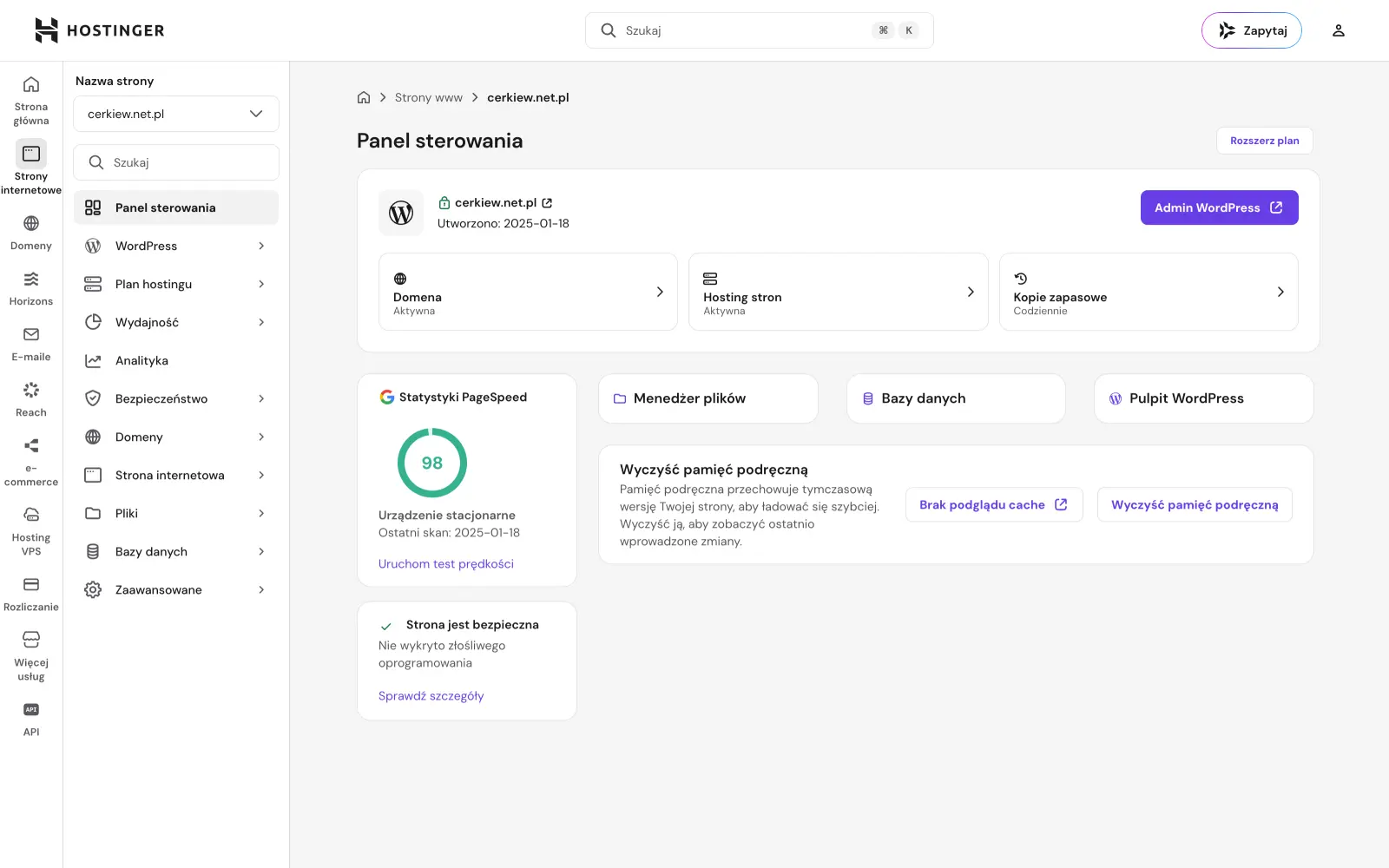Open cerkiew.net.pl external link icon

coord(547,203)
